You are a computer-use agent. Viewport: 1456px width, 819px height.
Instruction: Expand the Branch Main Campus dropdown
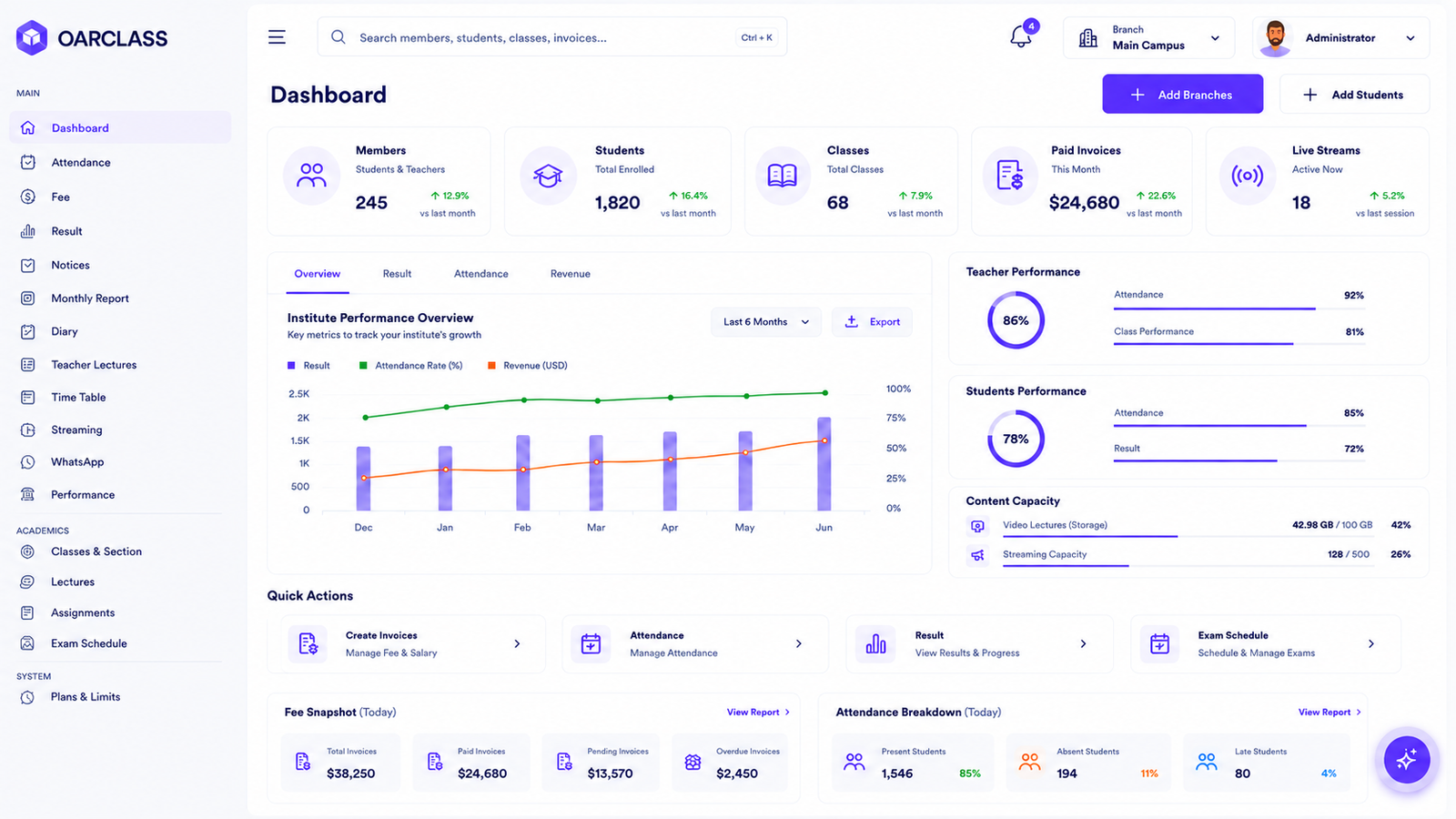pos(1148,38)
